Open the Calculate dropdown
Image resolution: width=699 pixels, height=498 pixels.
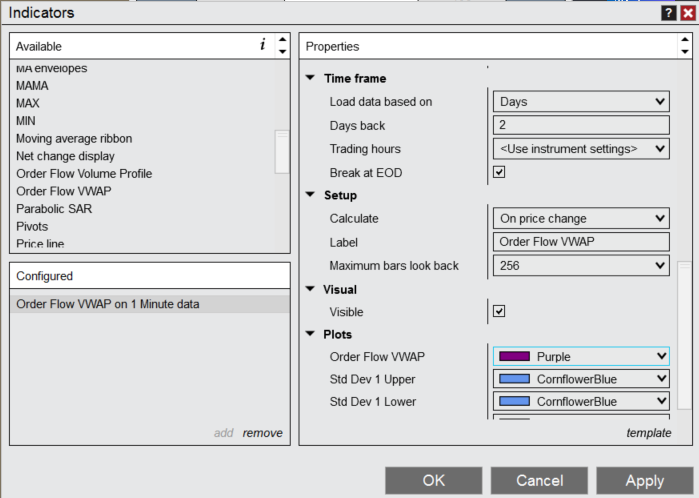(x=581, y=218)
